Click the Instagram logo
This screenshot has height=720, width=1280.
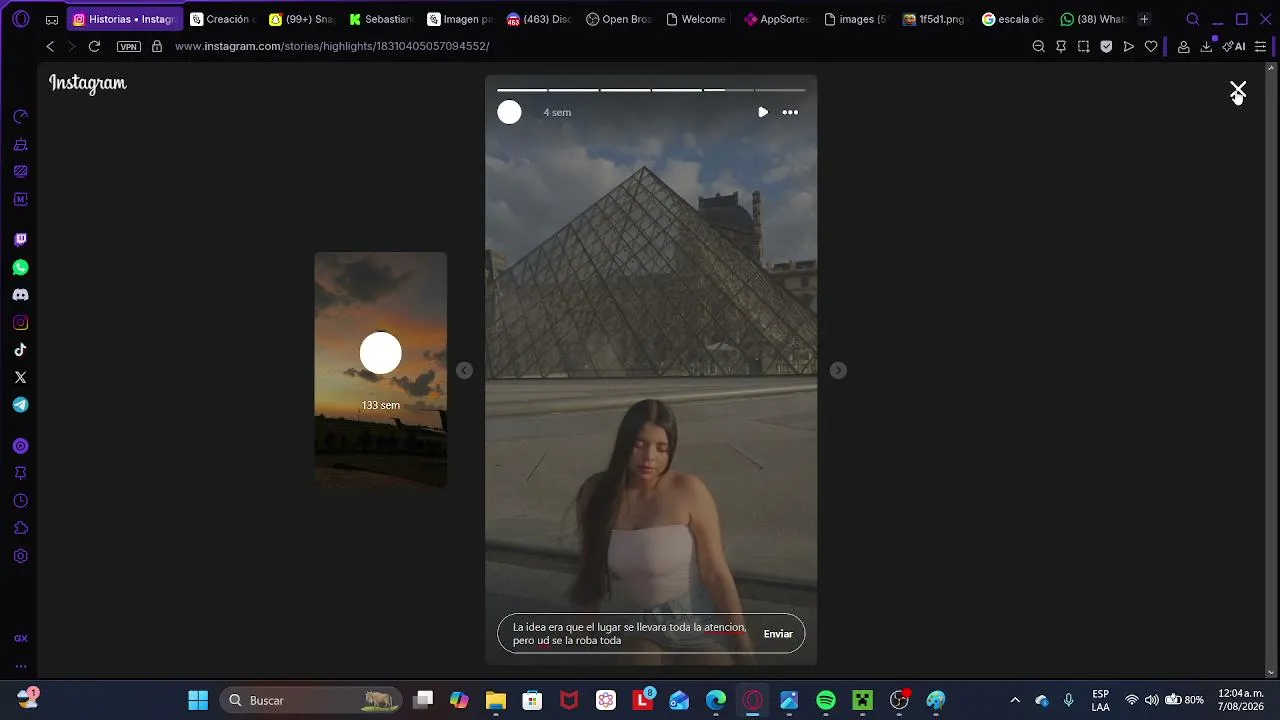88,84
